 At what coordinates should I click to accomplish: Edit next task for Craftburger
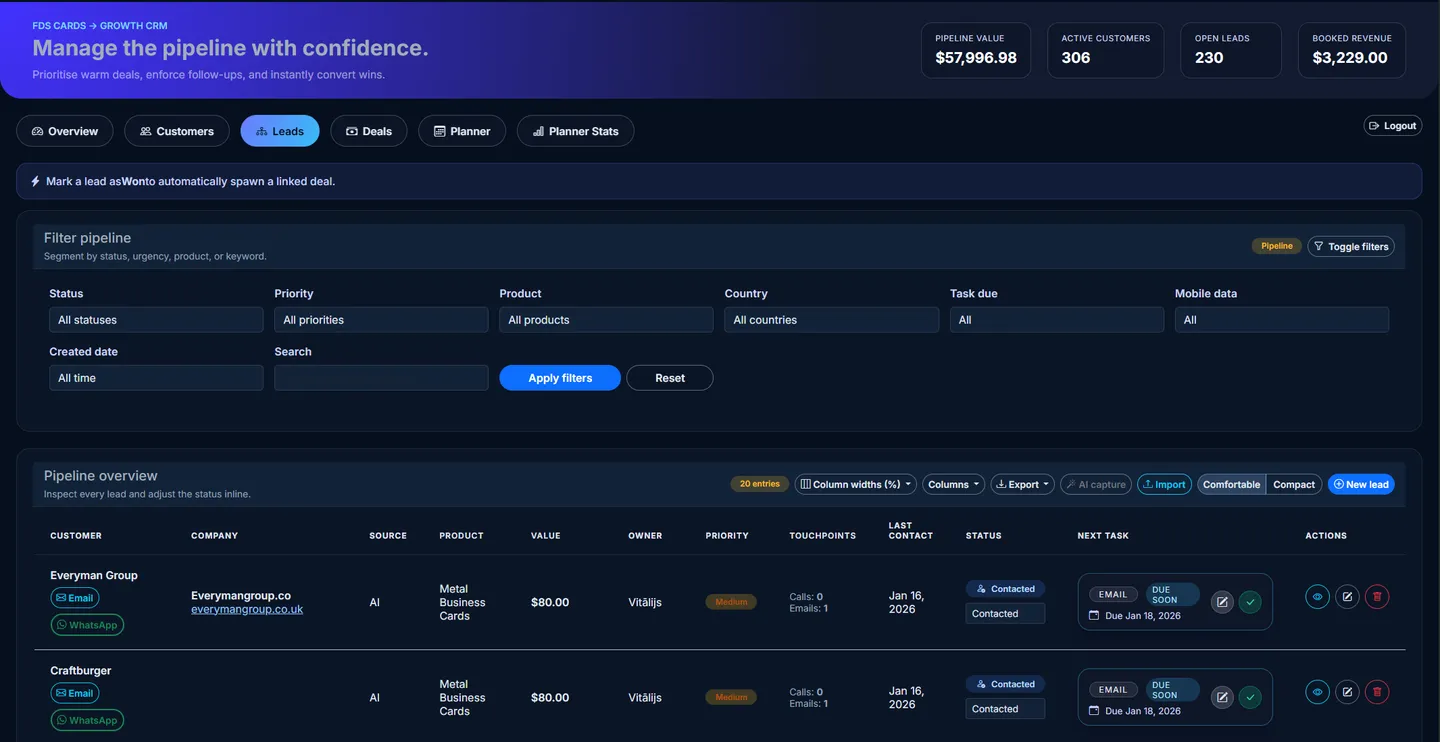tap(1222, 697)
